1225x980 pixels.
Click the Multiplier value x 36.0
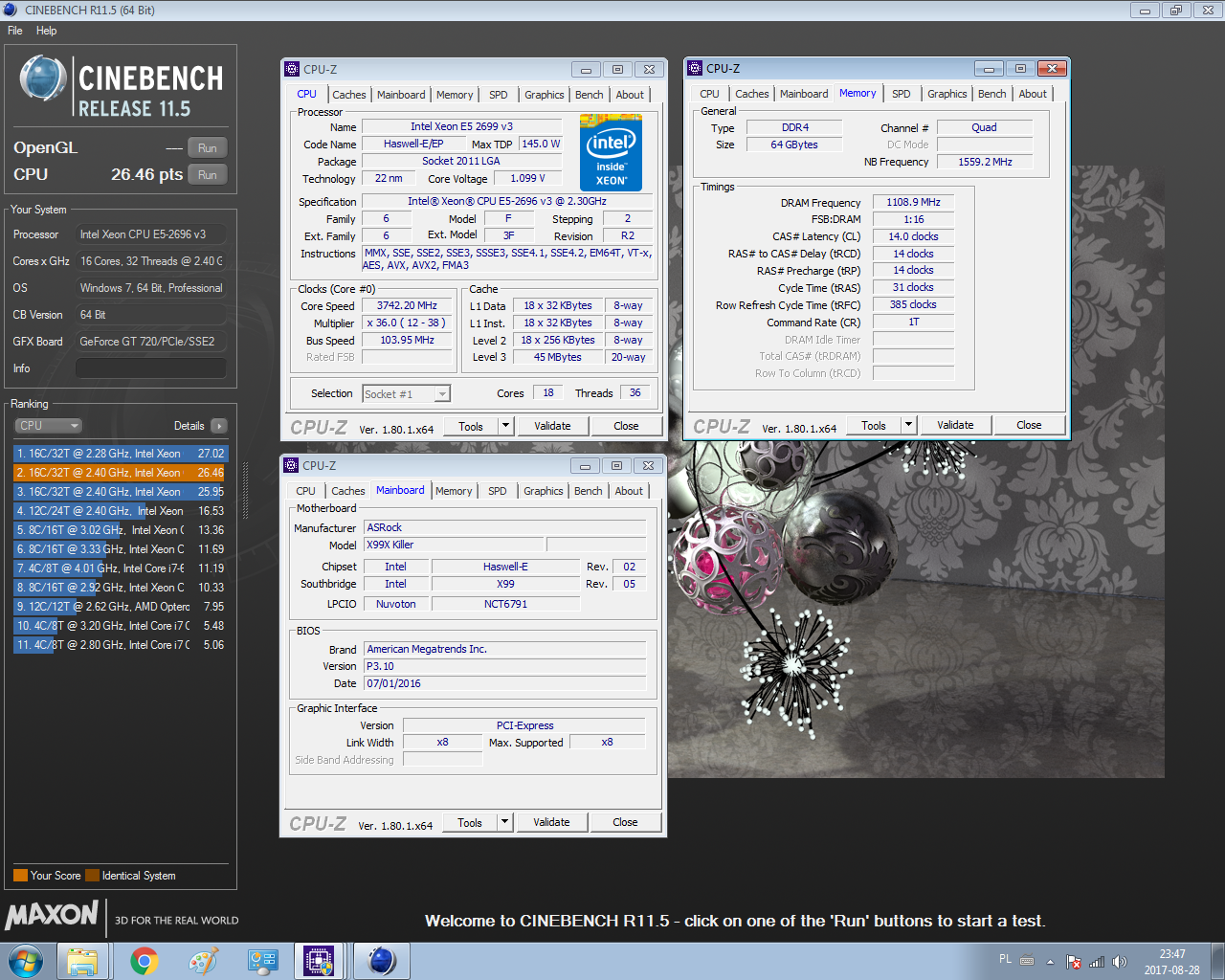[x=407, y=323]
